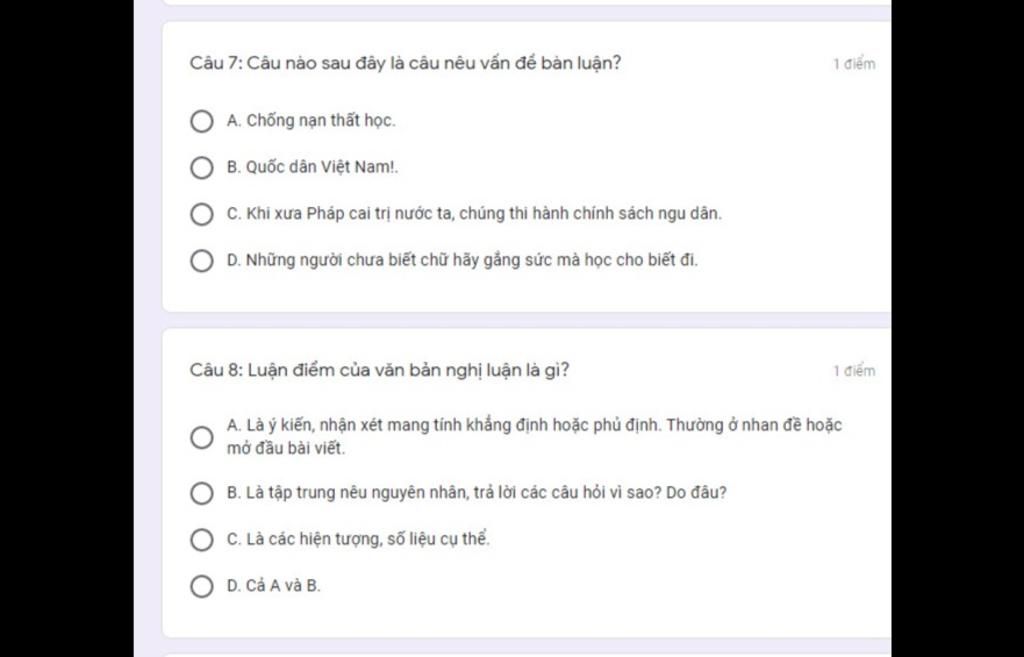Choose Câu 8 option C. Là các hiện tượng
The image size is (1024, 657).
point(202,540)
